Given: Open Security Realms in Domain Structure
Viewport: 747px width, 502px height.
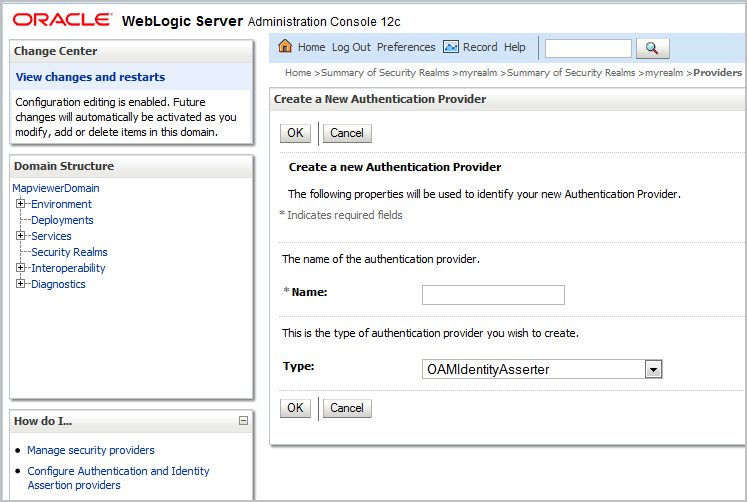Looking at the screenshot, I should pyautogui.click(x=70, y=252).
